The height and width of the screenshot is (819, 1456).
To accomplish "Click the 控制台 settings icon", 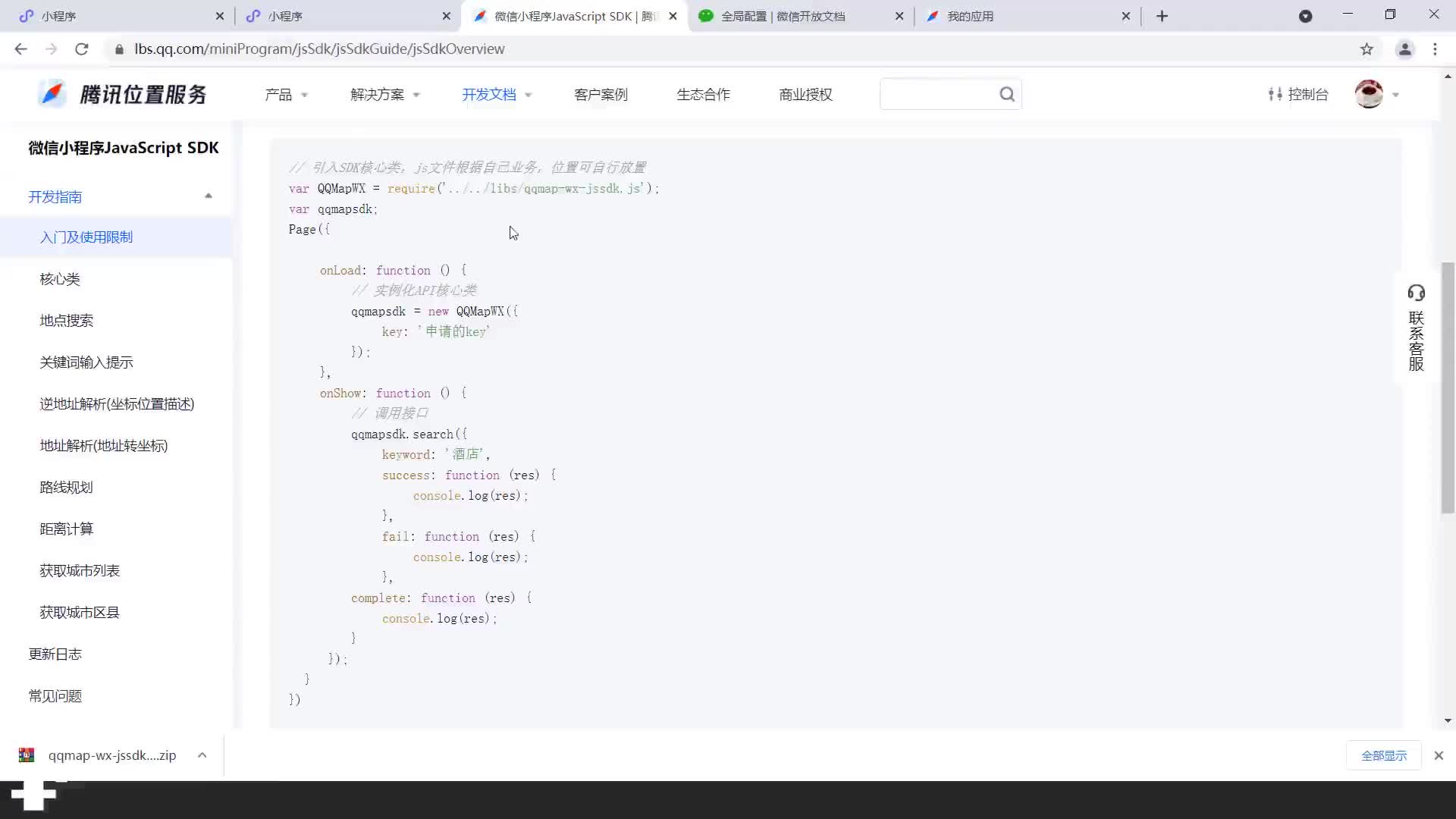I will pos(1275,93).
